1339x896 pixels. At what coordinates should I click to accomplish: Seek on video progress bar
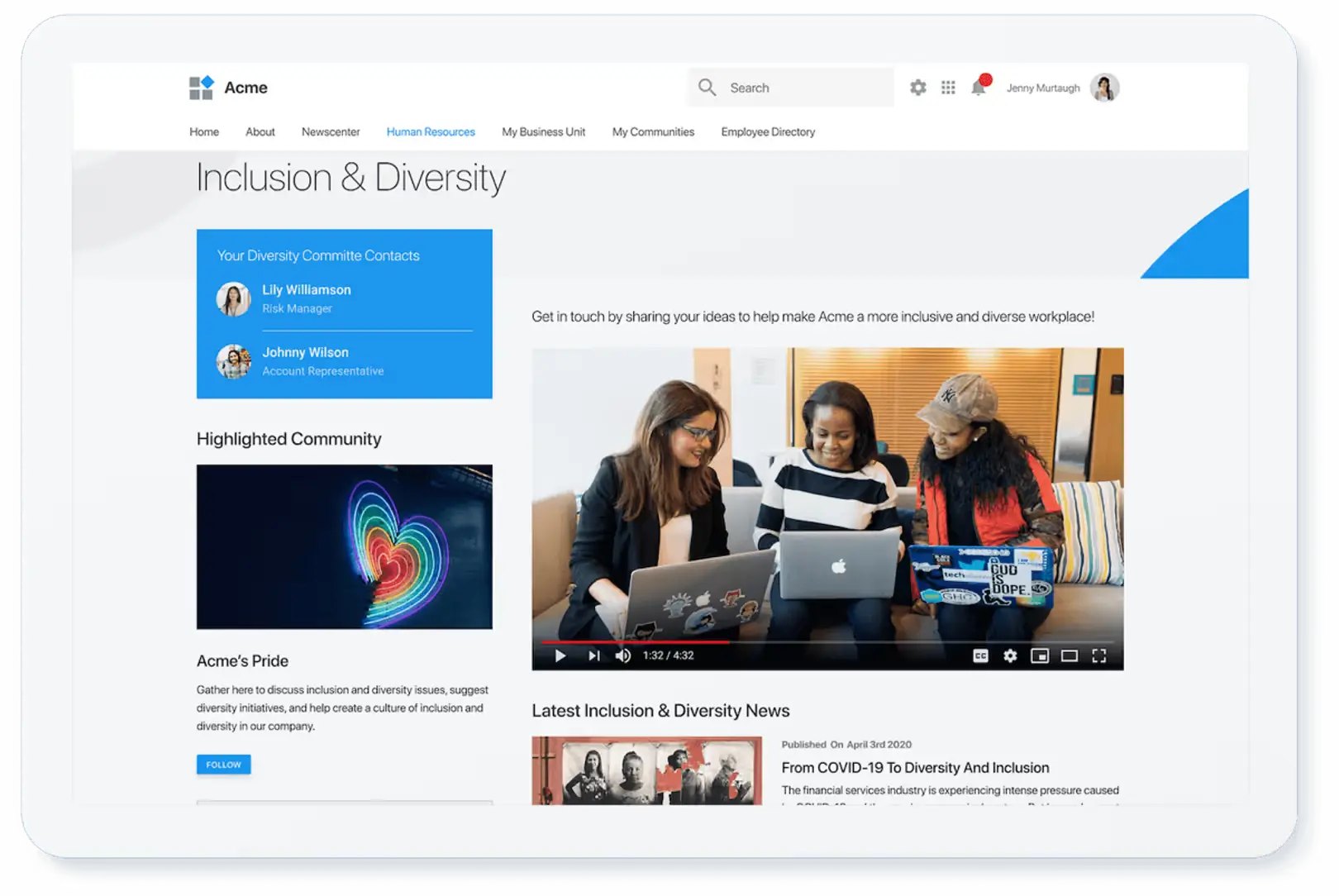(827, 641)
